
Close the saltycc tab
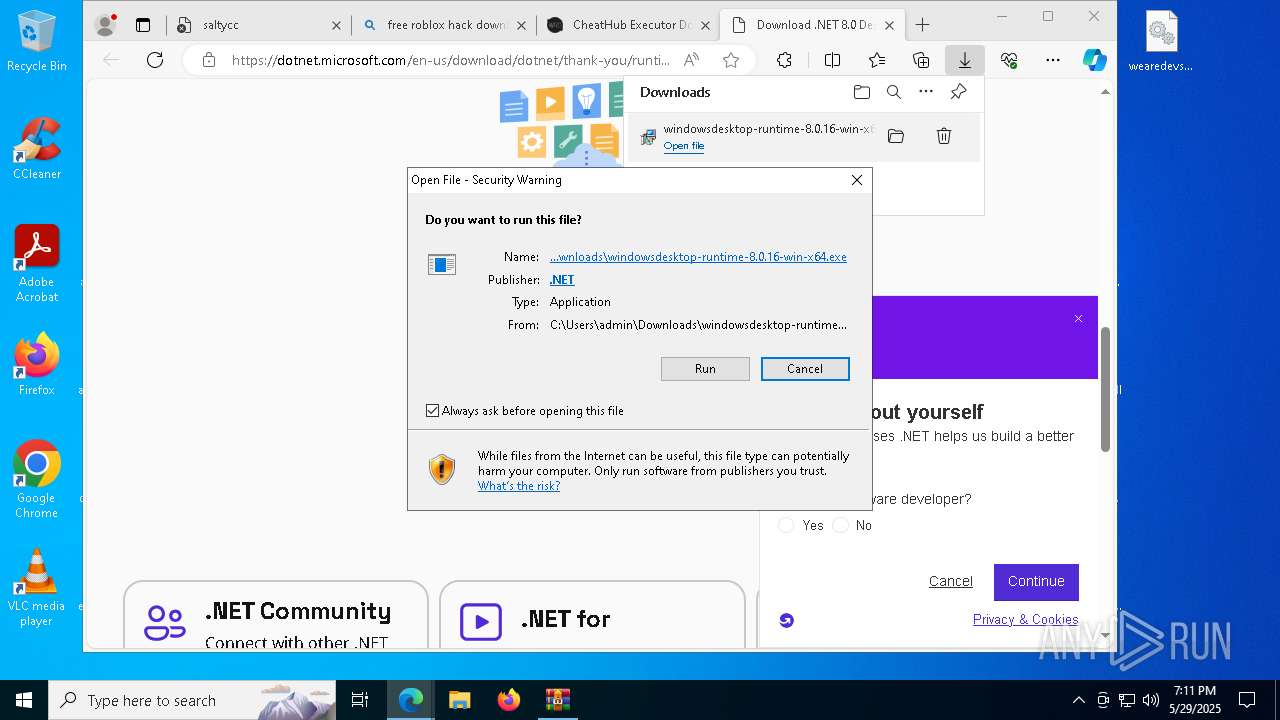tap(336, 25)
